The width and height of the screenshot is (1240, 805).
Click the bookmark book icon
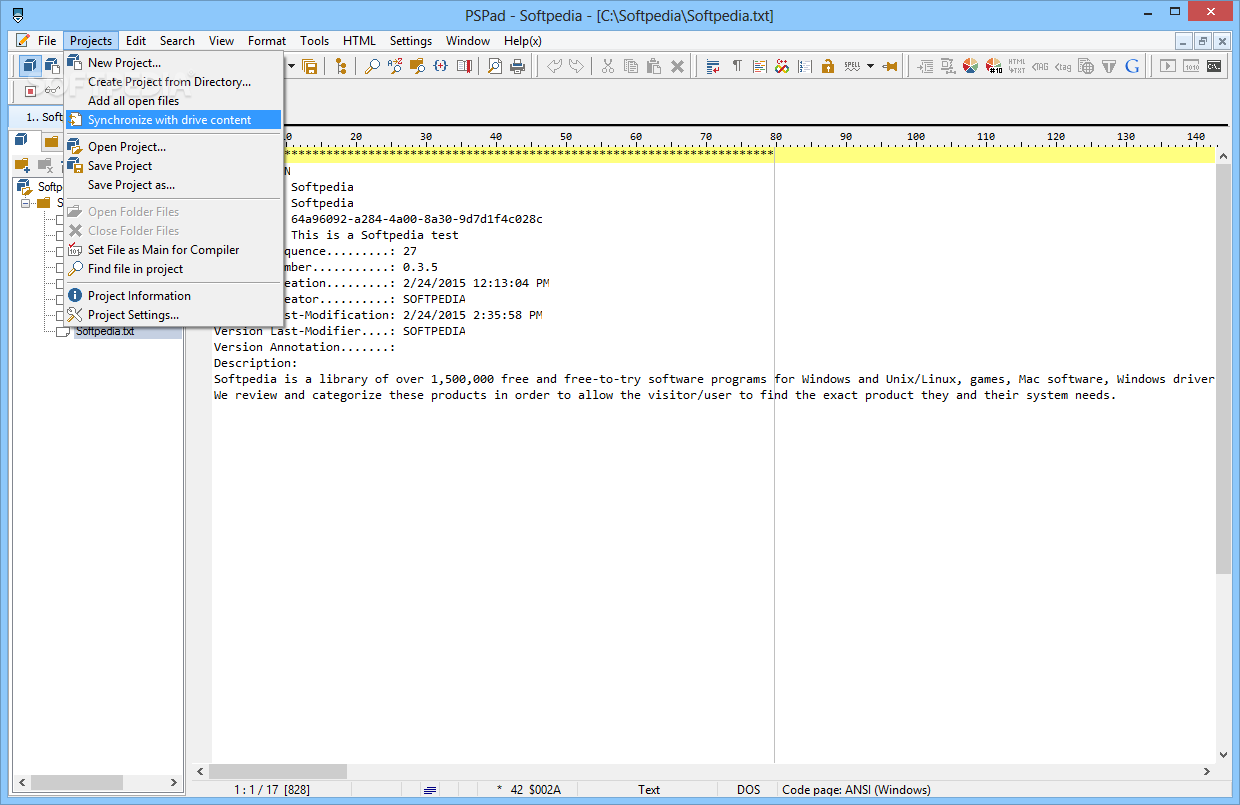point(464,66)
